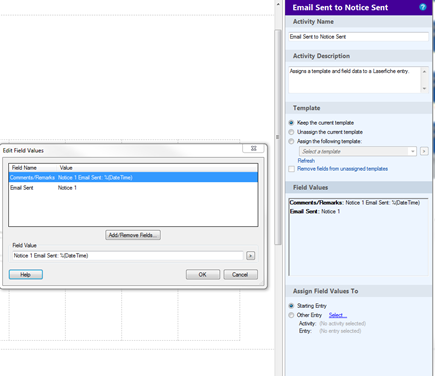The height and width of the screenshot is (376, 435).
Task: Open the Select a template dropdown
Action: pyautogui.click(x=358, y=151)
